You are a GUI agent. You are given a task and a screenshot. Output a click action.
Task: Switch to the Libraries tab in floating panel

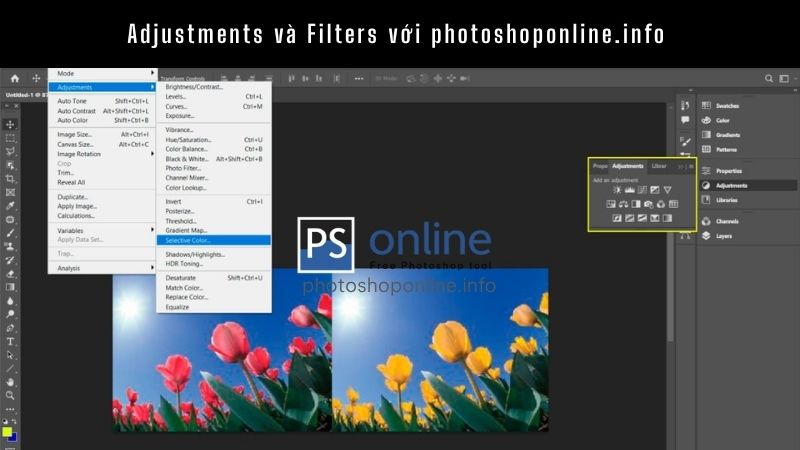659,166
